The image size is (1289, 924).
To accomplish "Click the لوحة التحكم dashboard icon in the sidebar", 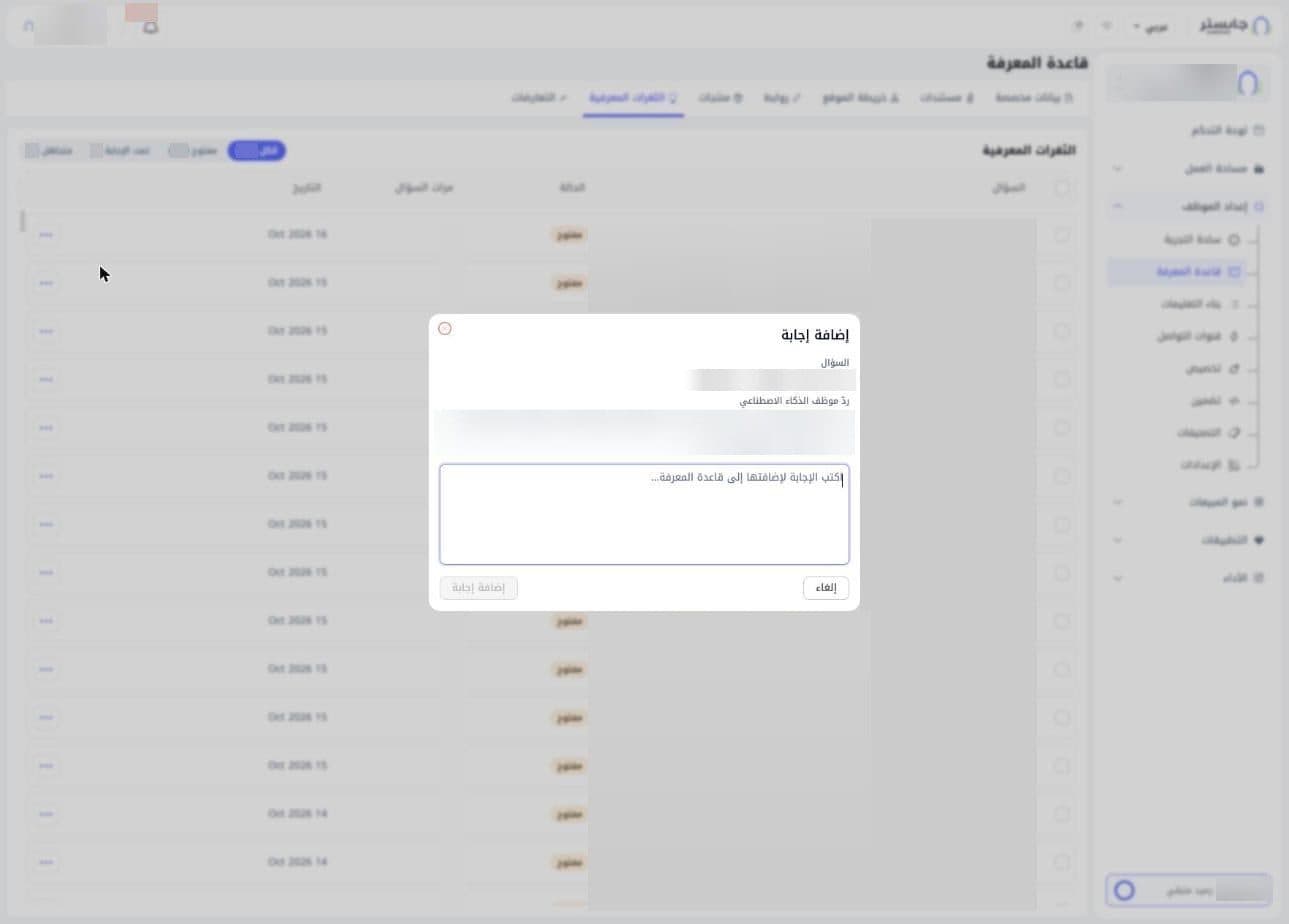I will 1259,131.
